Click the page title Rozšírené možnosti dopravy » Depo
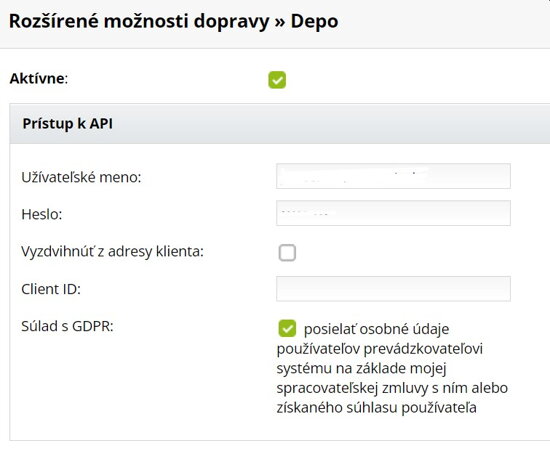Viewport: 550px width, 459px height. pos(174,21)
